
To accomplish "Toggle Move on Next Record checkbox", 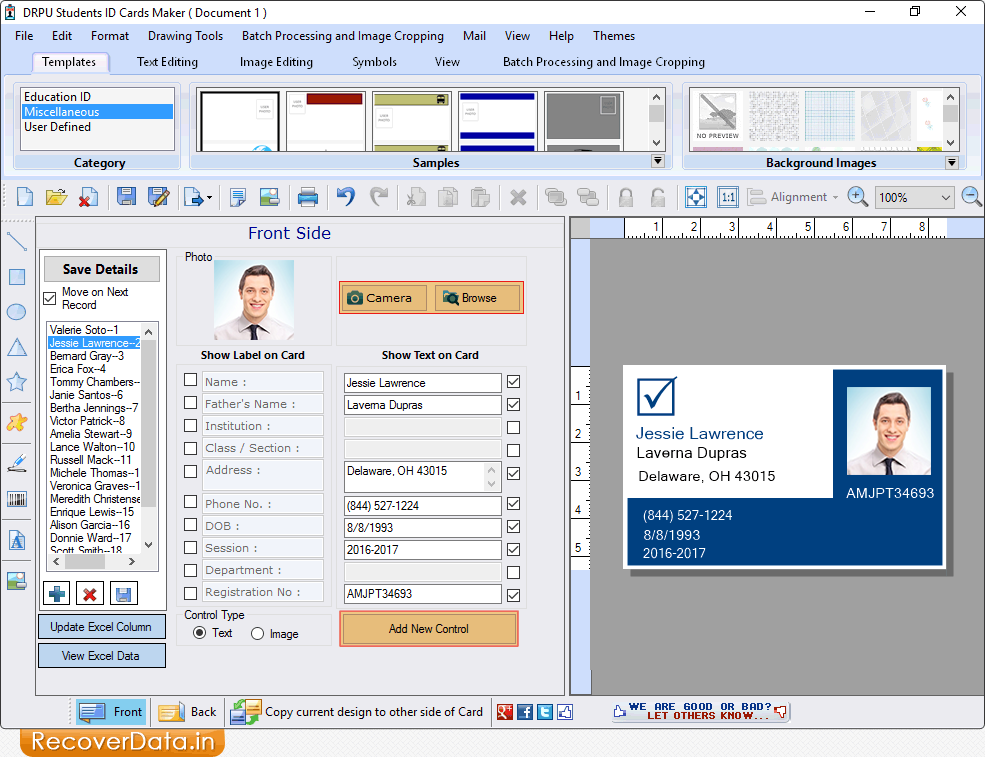I will click(49, 297).
